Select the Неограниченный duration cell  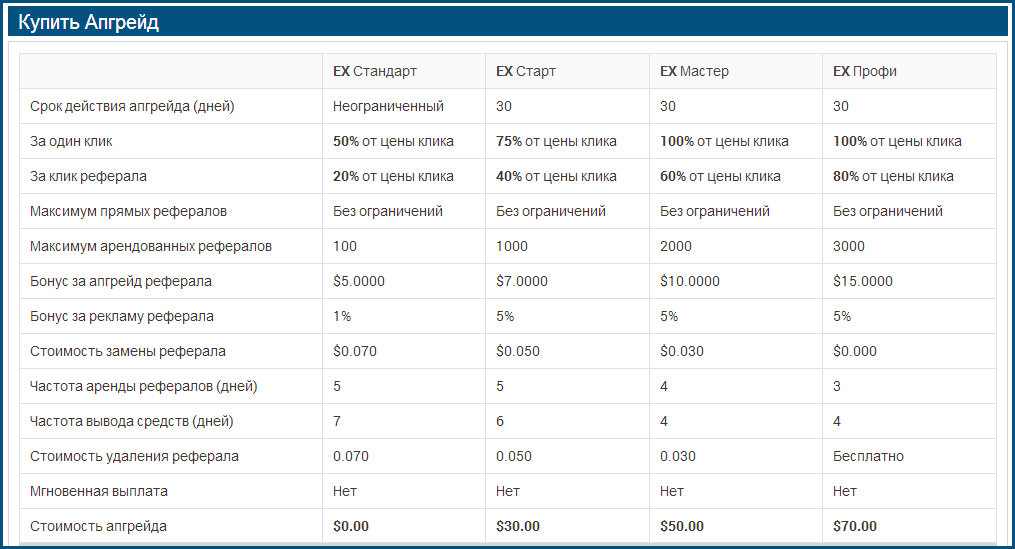click(x=388, y=106)
